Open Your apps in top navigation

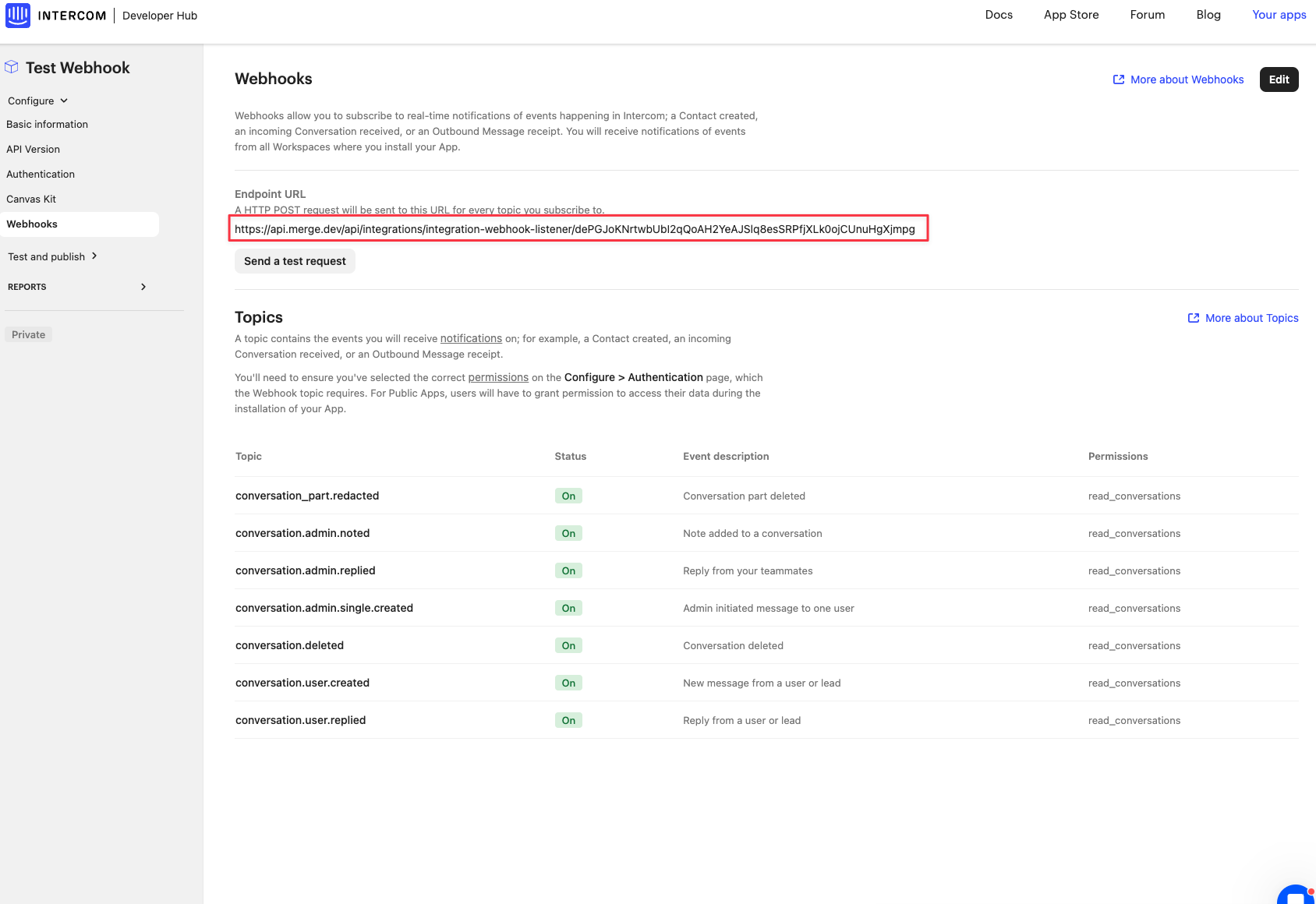coord(1279,15)
